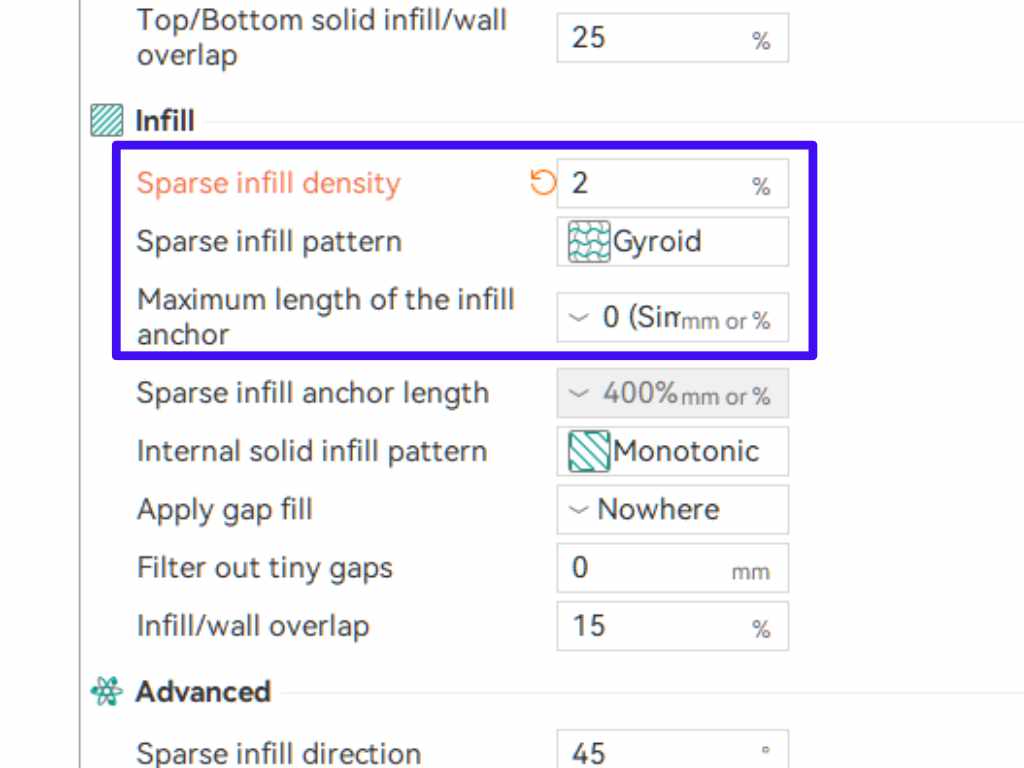Viewport: 1024px width, 768px height.
Task: Expand Maximum length of infill anchor dropdown
Action: pos(578,318)
